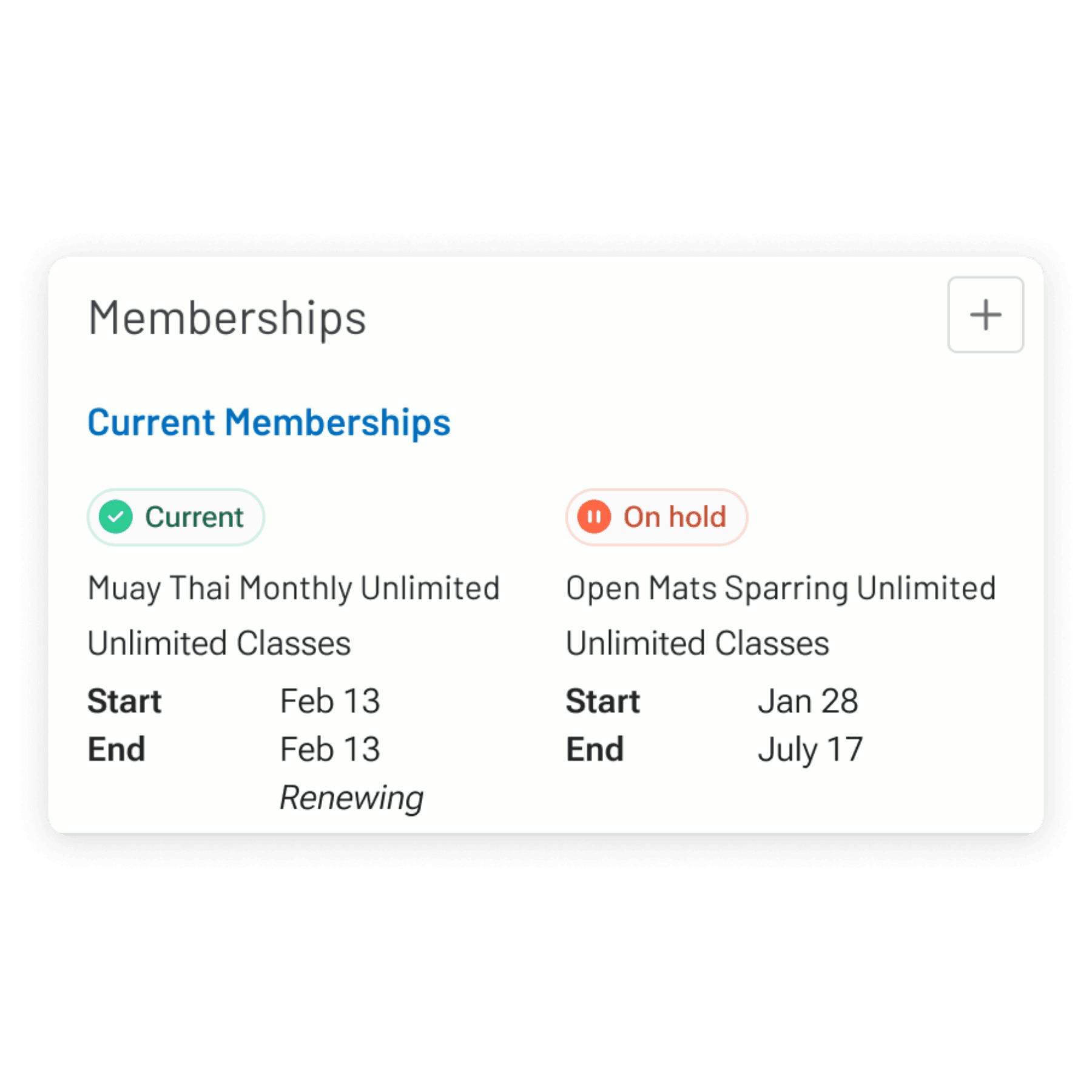Click the green checkmark Current icon

(116, 517)
